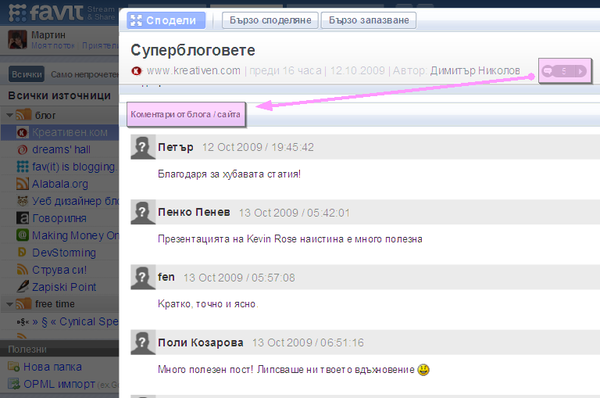Open author Димитър Николов link
The height and width of the screenshot is (398, 600).
[475, 70]
